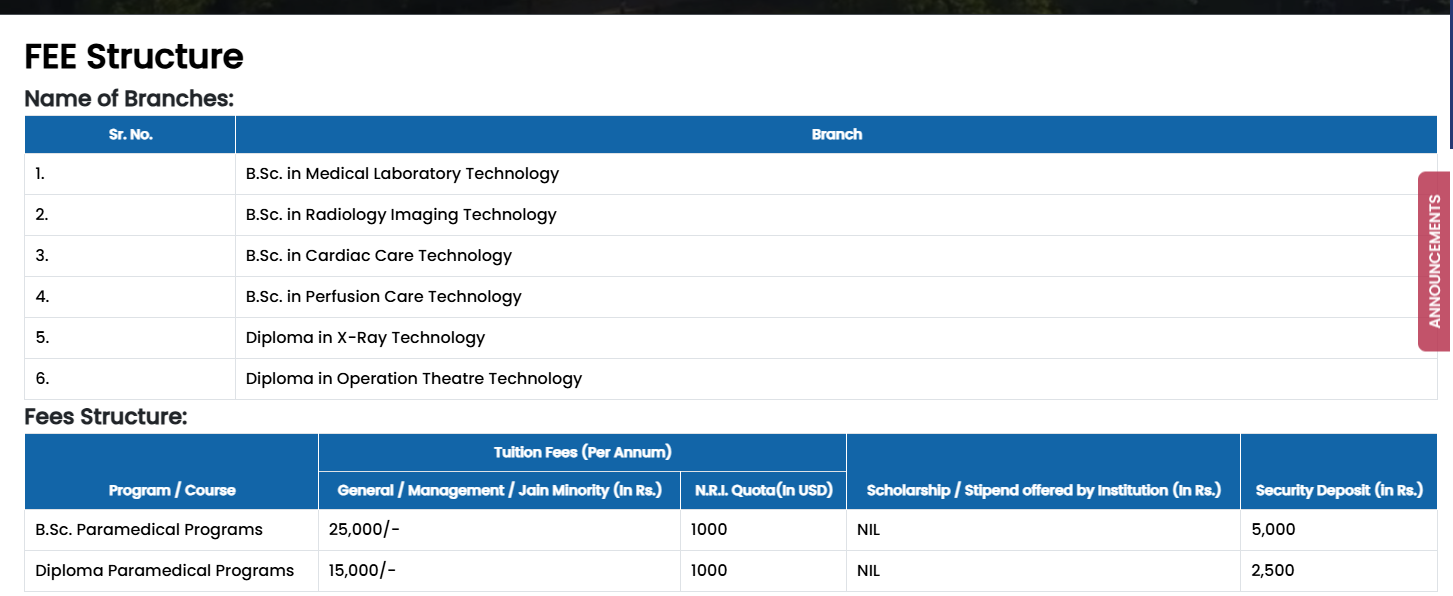Click the Program / Course column header
1453x596 pixels.
tap(172, 490)
